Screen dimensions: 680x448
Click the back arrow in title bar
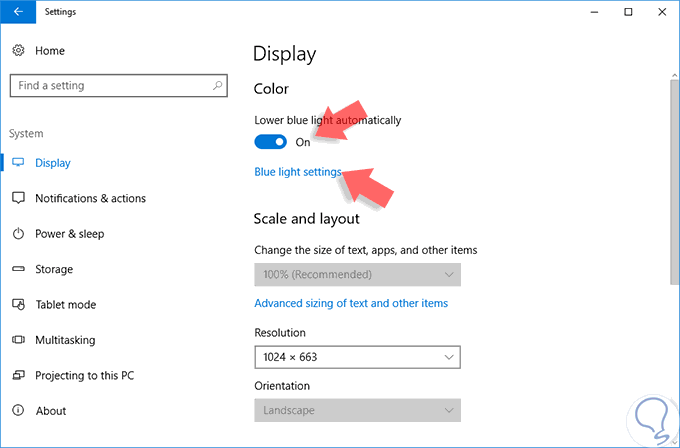point(18,12)
